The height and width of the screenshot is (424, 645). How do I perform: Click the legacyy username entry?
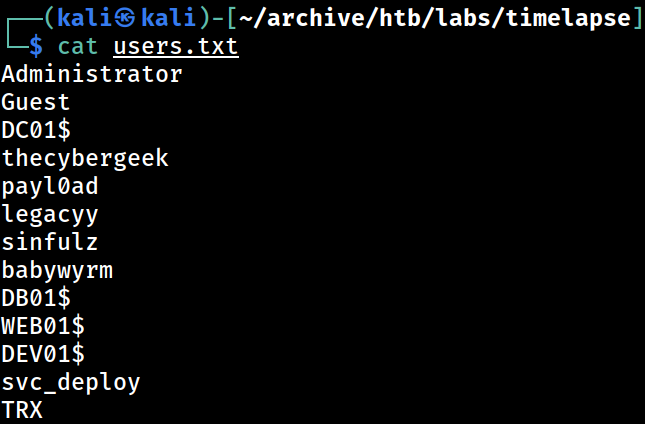50,214
